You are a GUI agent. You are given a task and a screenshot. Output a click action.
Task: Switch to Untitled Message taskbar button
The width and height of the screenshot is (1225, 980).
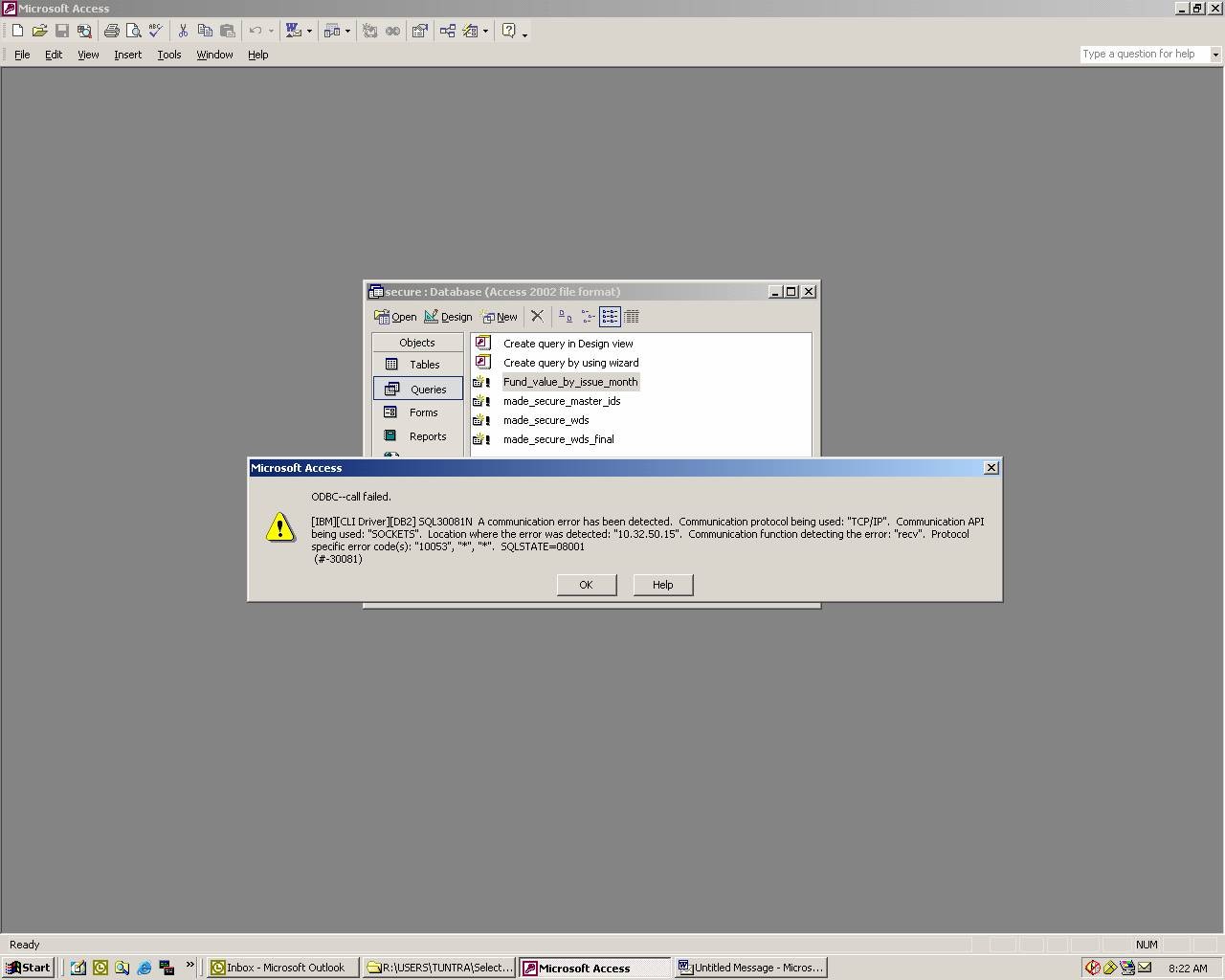(x=750, y=968)
